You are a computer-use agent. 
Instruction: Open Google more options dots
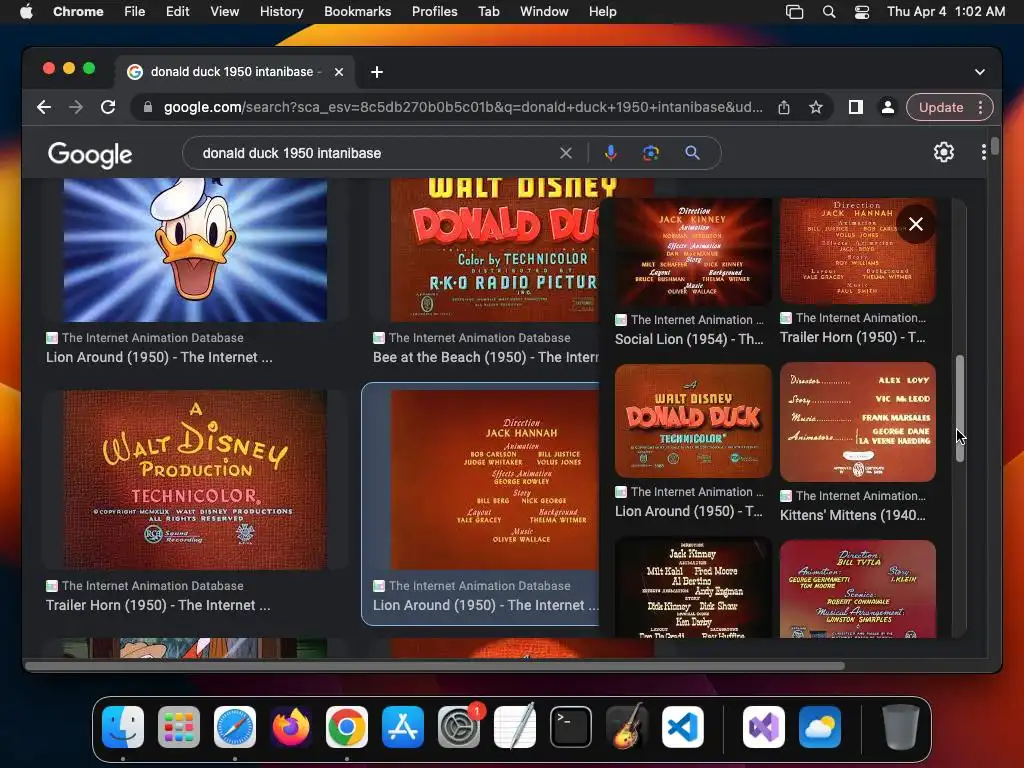tap(984, 152)
